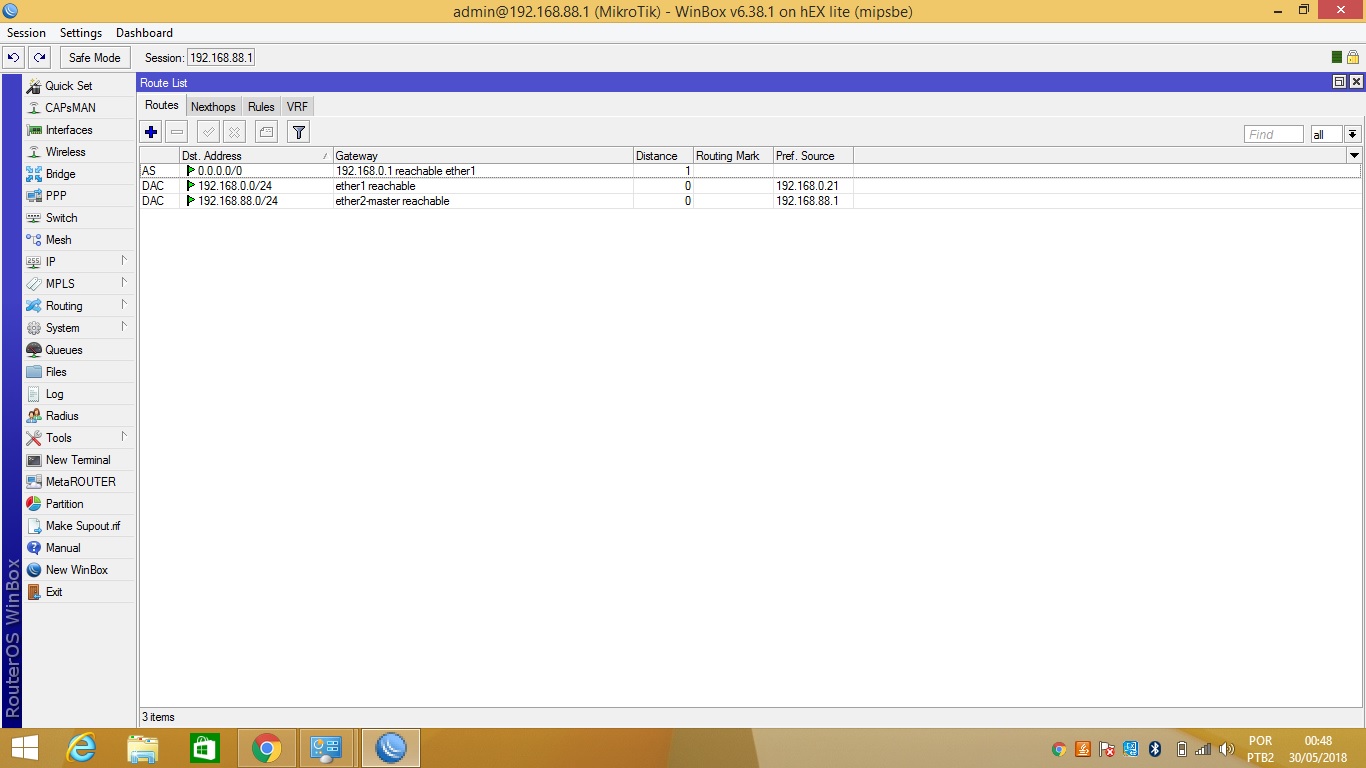Image resolution: width=1366 pixels, height=768 pixels.
Task: Enable route with checkmark icon
Action: (x=208, y=132)
